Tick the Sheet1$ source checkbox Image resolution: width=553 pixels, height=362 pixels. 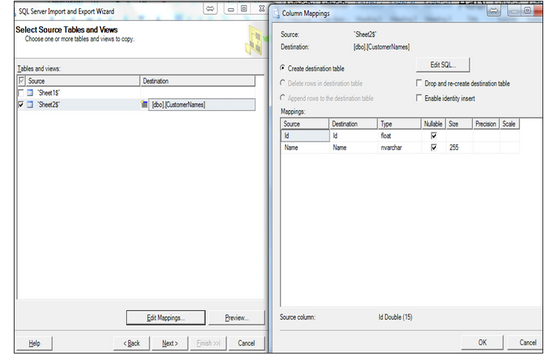click(21, 93)
